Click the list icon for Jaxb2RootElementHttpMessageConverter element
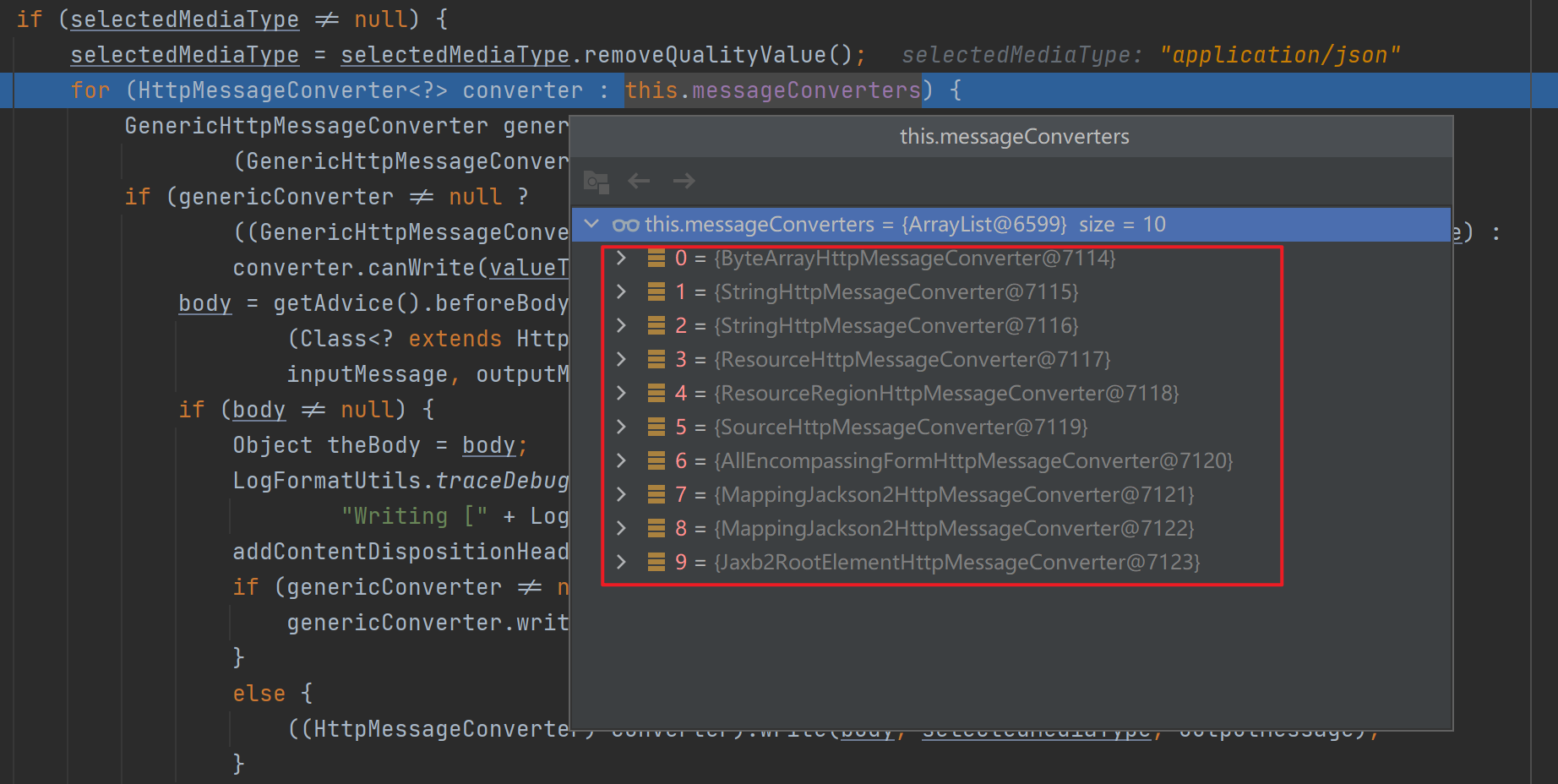 [x=656, y=563]
